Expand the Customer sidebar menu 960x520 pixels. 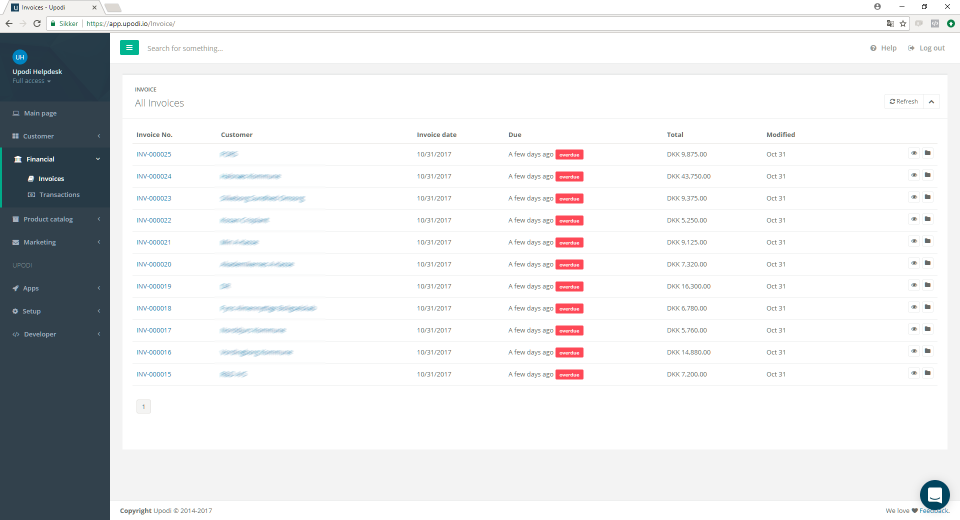pyautogui.click(x=55, y=136)
